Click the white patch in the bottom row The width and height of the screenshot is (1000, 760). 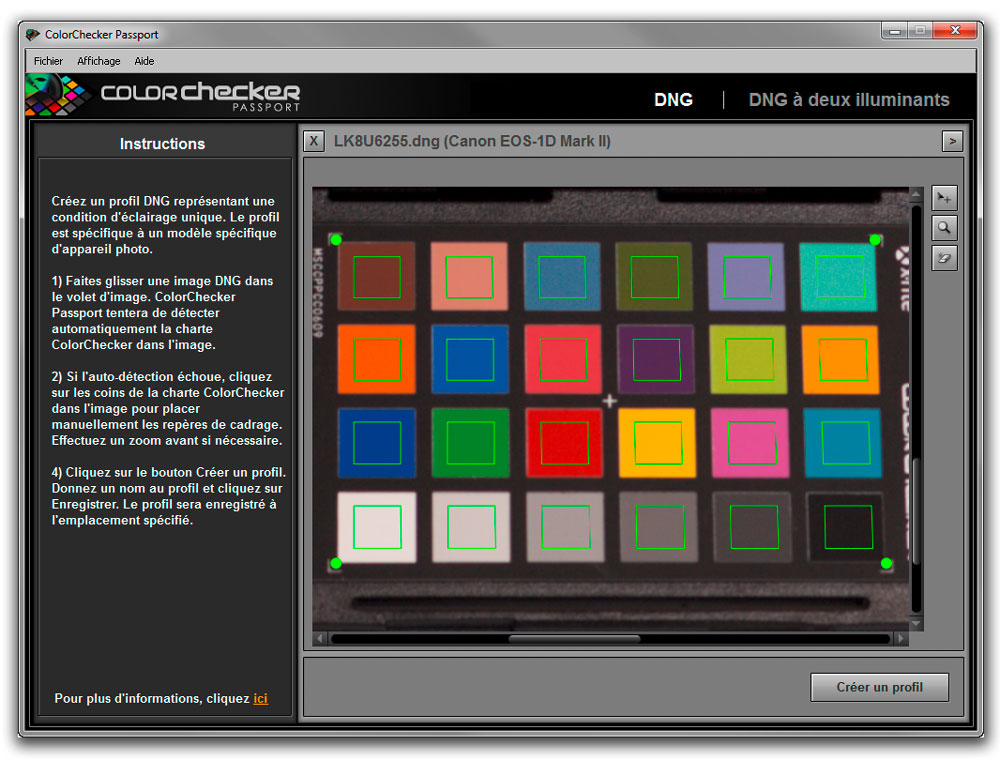pos(376,527)
